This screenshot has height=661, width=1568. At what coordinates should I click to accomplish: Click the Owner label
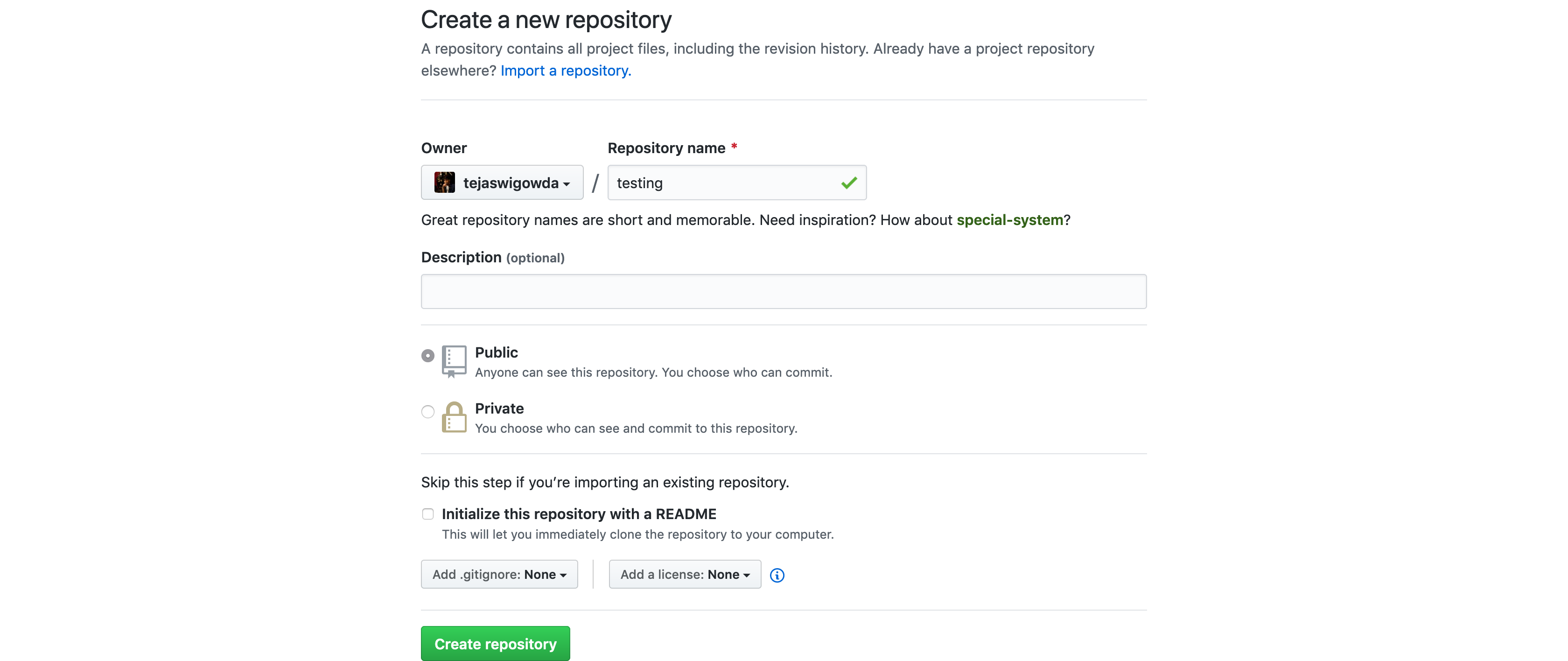pos(444,148)
